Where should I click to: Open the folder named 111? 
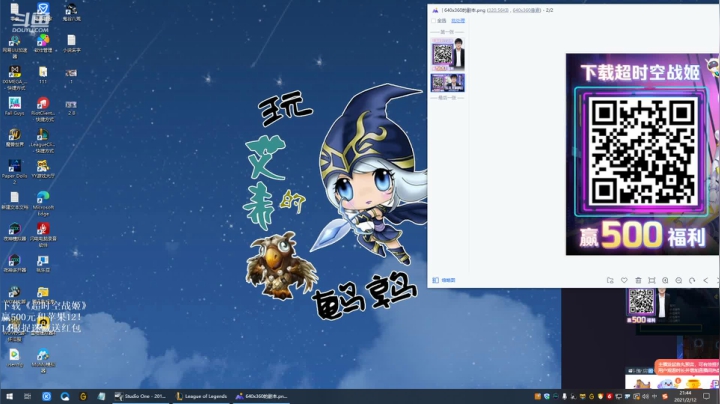tap(43, 74)
